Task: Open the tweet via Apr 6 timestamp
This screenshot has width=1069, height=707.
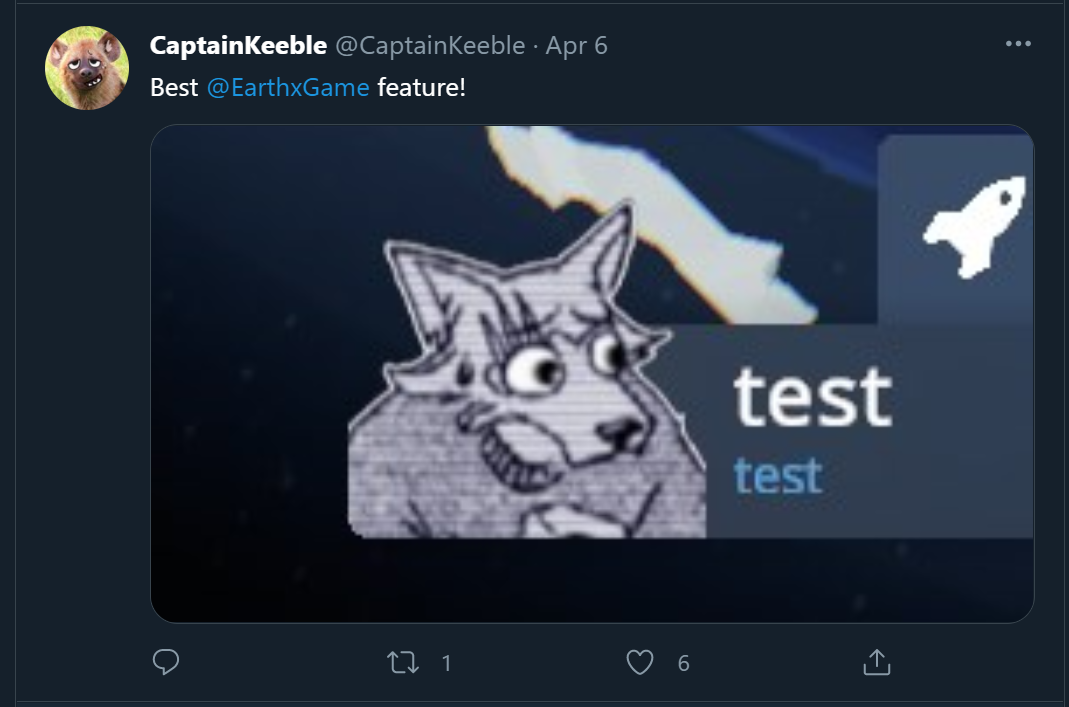Action: tap(576, 46)
